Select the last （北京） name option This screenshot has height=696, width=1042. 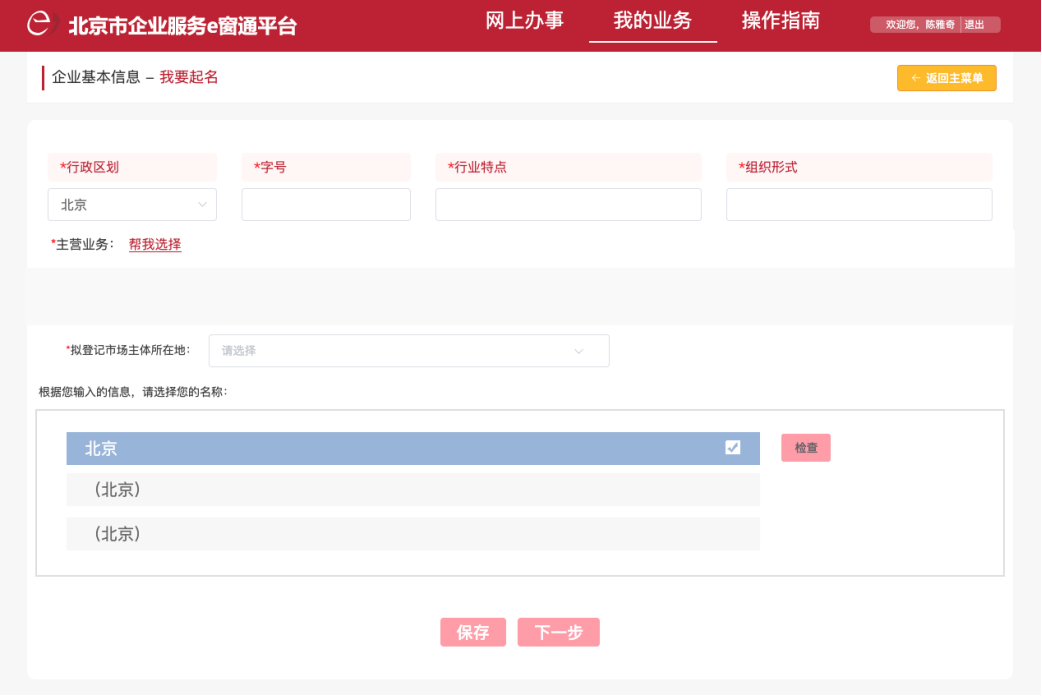click(413, 534)
